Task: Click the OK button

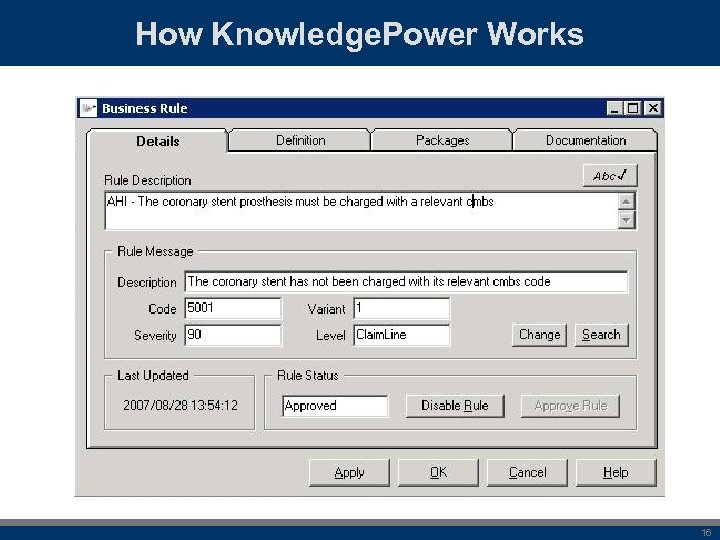Action: pyautogui.click(x=438, y=472)
